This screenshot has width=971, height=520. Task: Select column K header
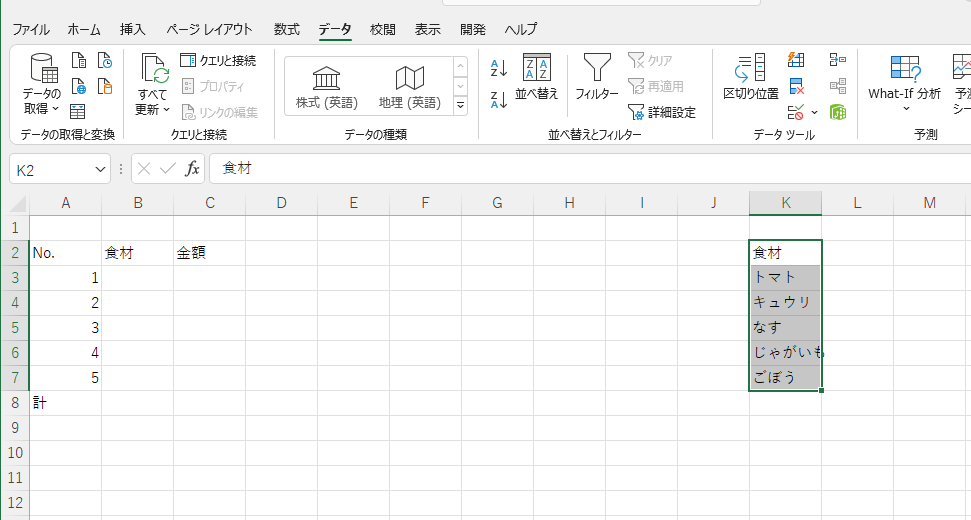click(x=785, y=203)
